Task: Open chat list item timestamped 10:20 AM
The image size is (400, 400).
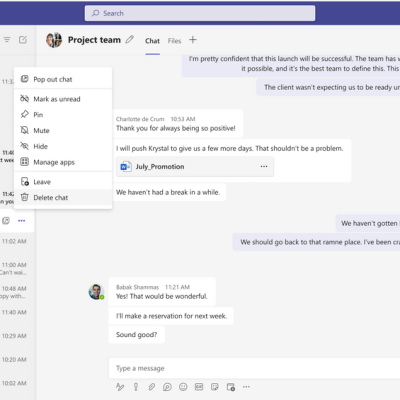Action: 14,360
